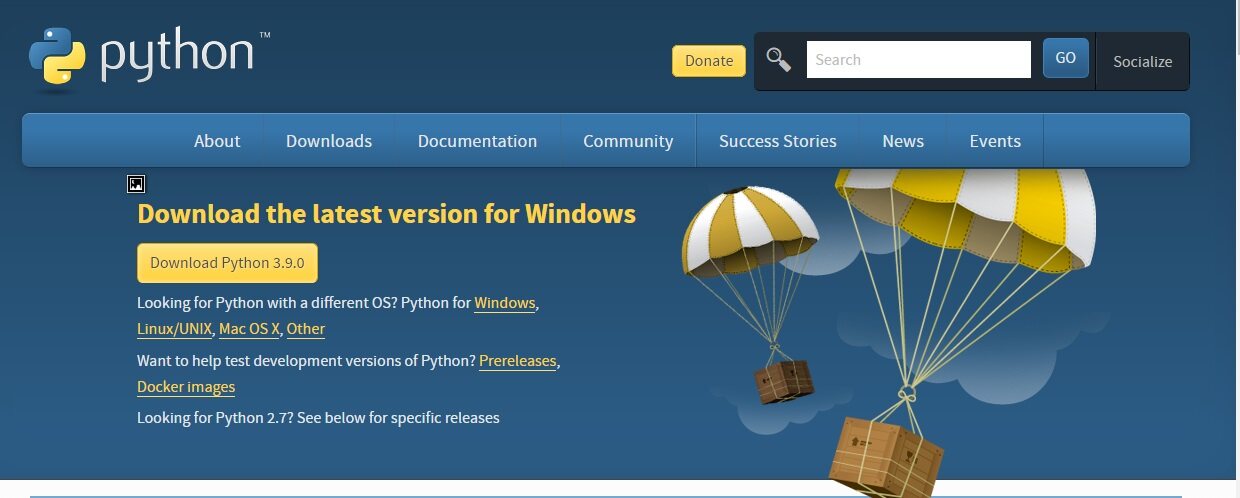This screenshot has width=1240, height=498.
Task: Open the Documentation menu
Action: pos(477,141)
